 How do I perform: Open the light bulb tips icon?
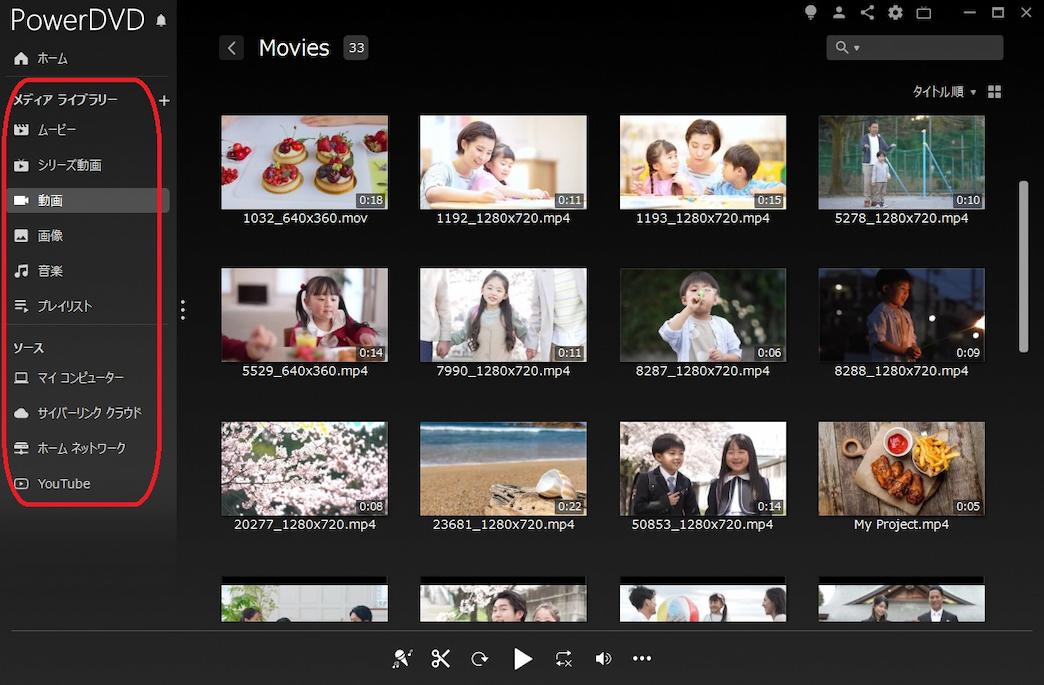point(810,12)
